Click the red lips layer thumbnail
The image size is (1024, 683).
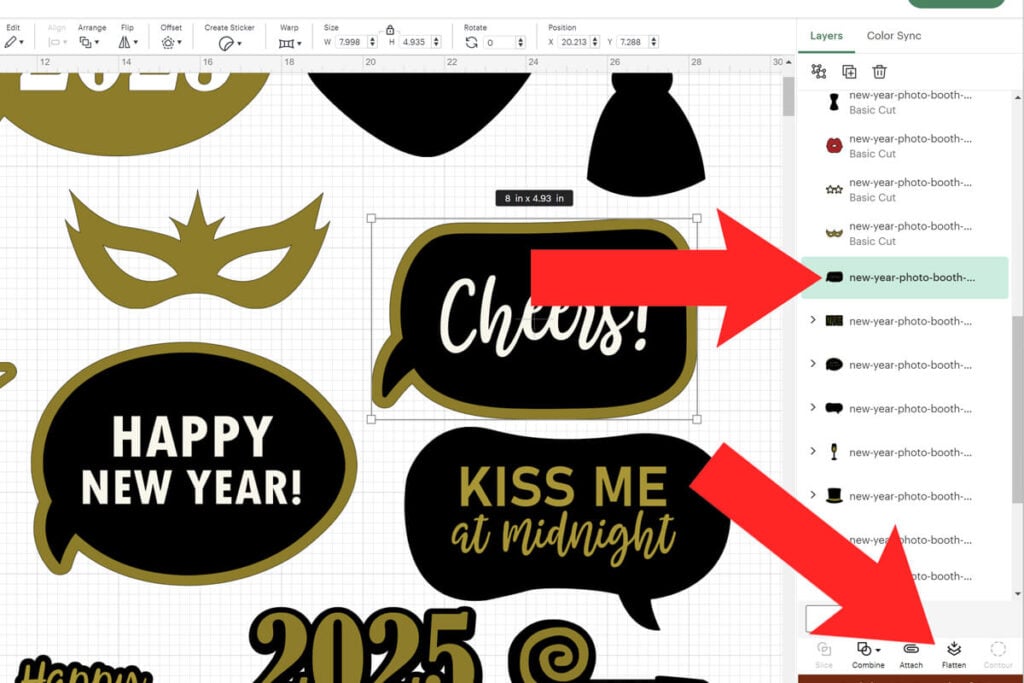coord(834,146)
